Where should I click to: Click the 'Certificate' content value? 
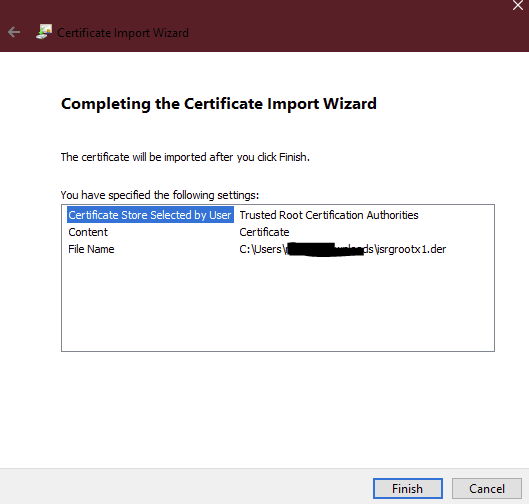click(264, 232)
